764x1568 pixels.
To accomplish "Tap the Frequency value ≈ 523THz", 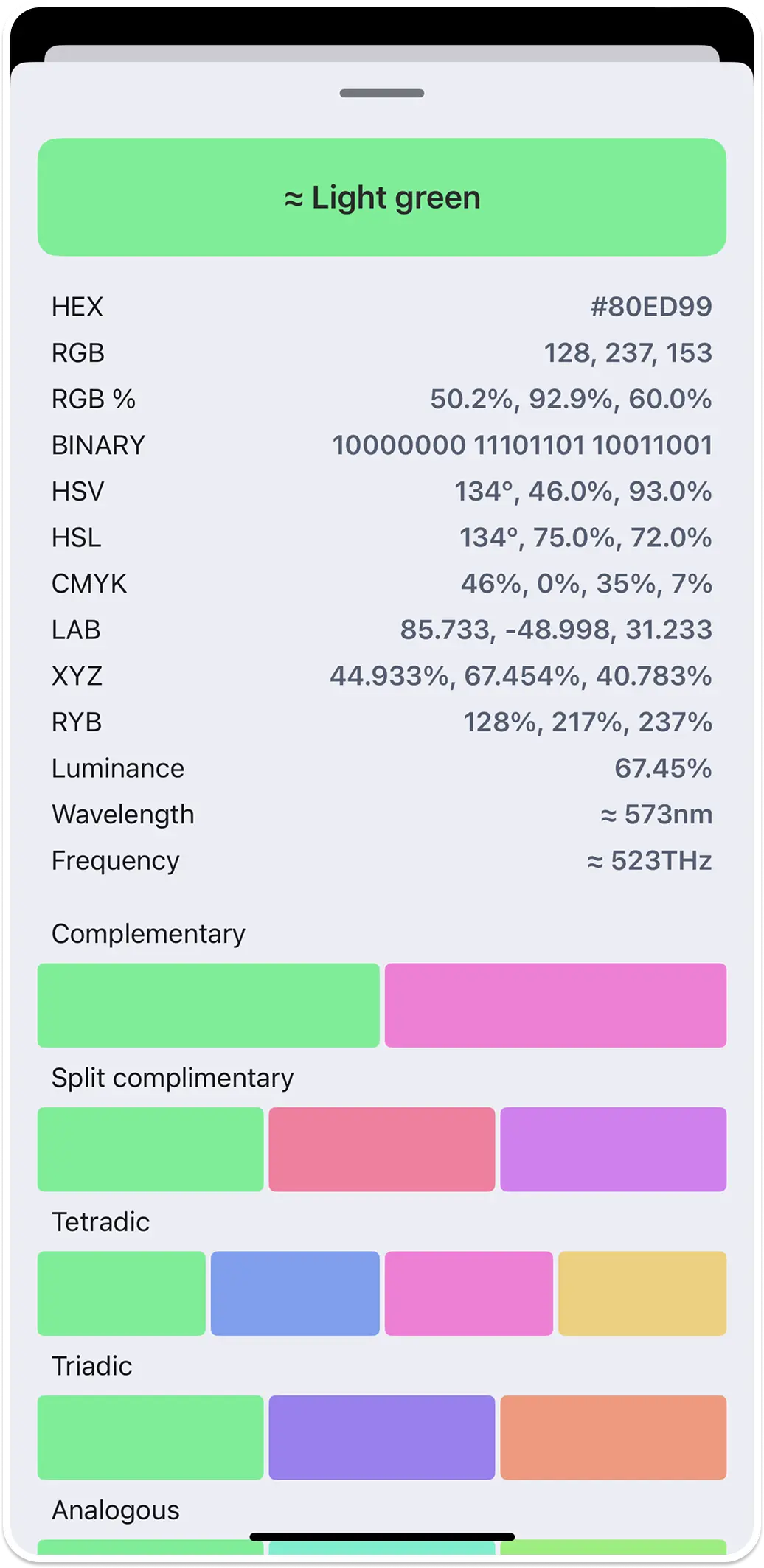I will (x=649, y=860).
